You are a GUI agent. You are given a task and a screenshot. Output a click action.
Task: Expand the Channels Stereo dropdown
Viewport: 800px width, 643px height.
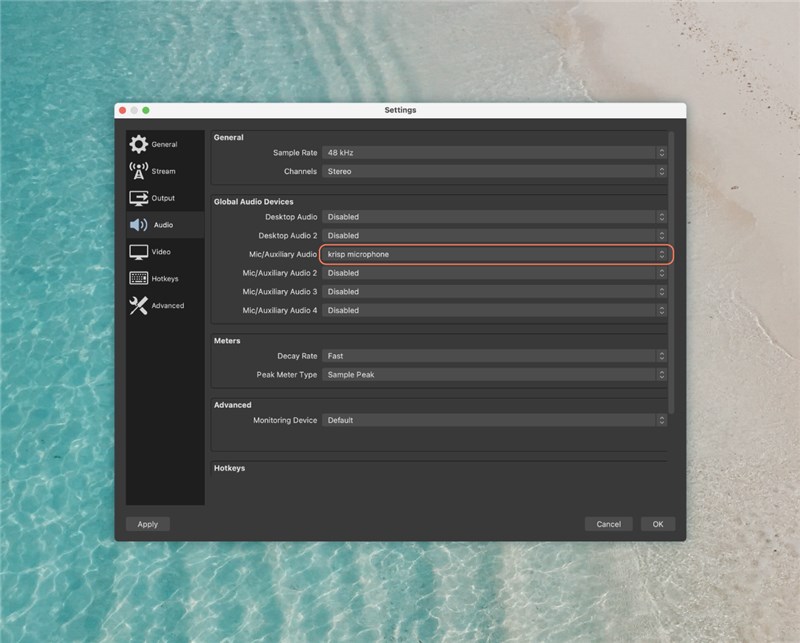pyautogui.click(x=494, y=171)
